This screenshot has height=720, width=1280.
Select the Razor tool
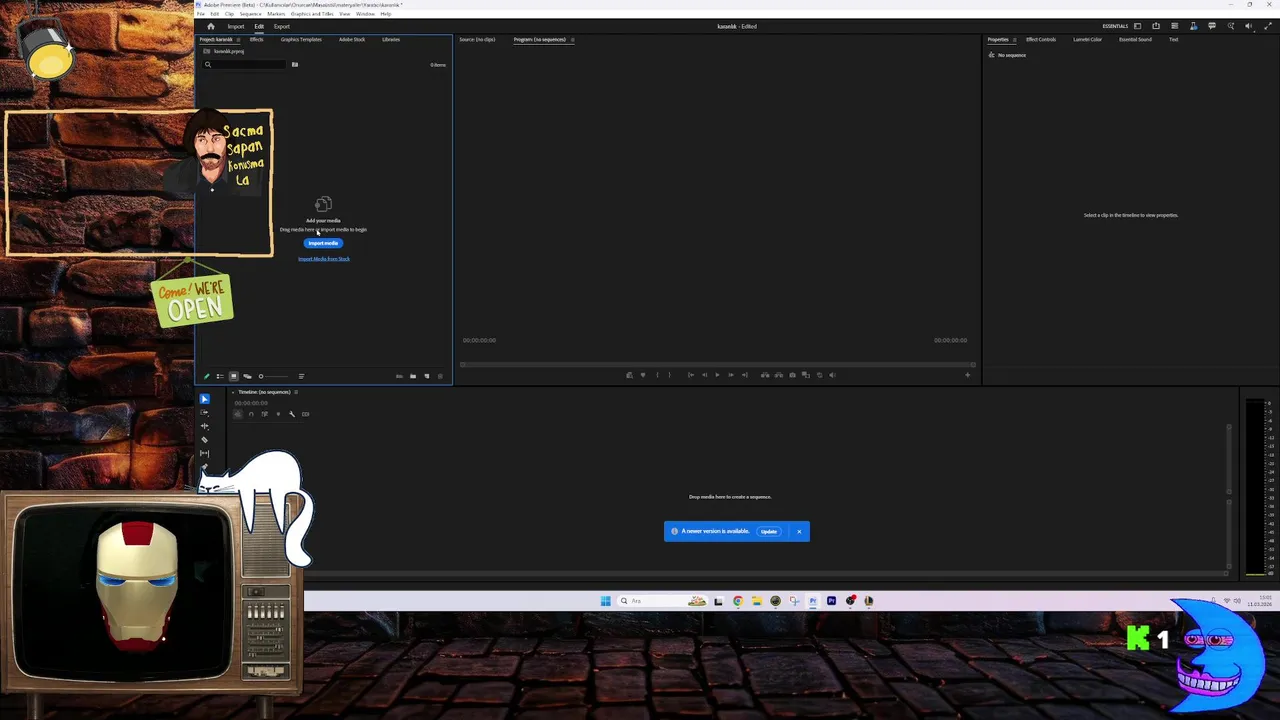(x=204, y=439)
